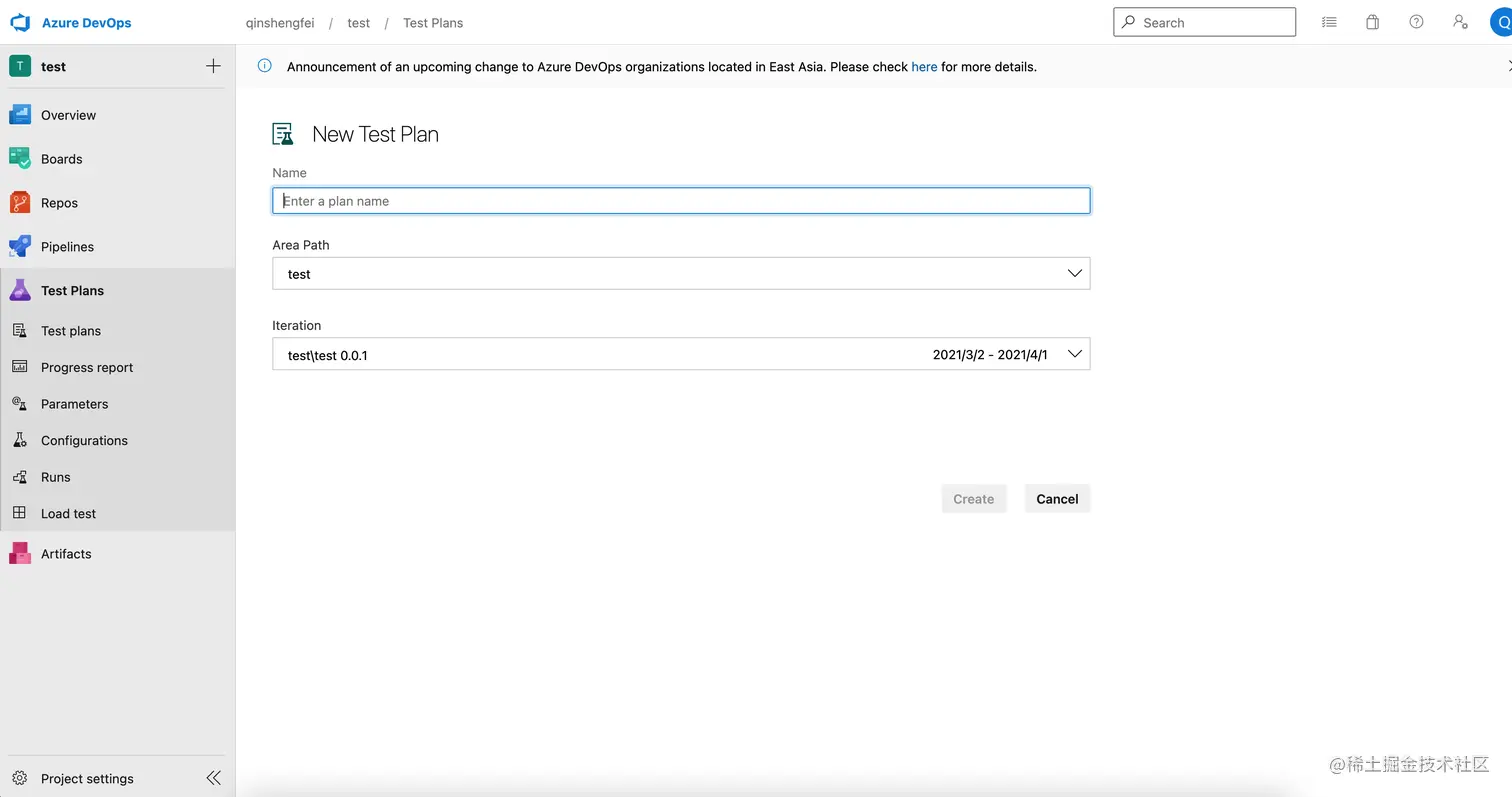Open the work items list icon in header

coord(1329,22)
